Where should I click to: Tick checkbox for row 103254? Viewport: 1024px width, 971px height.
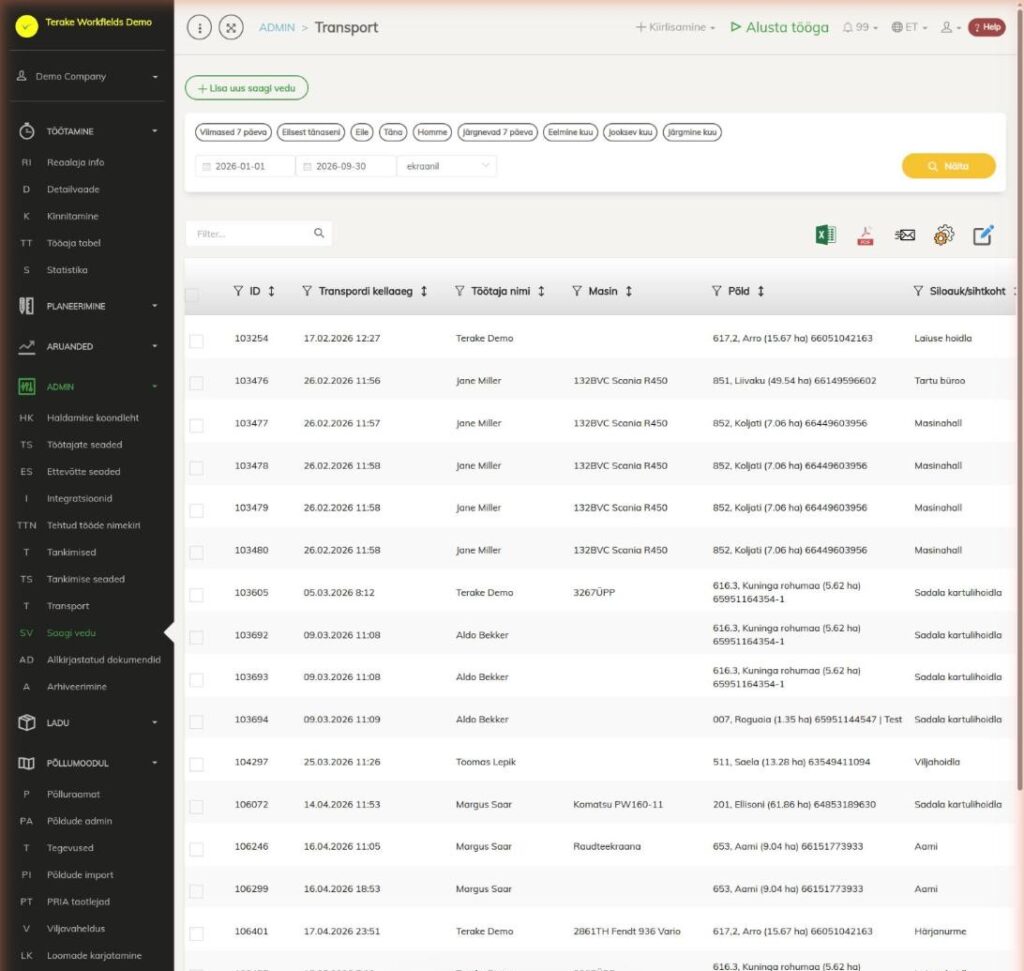pyautogui.click(x=196, y=341)
